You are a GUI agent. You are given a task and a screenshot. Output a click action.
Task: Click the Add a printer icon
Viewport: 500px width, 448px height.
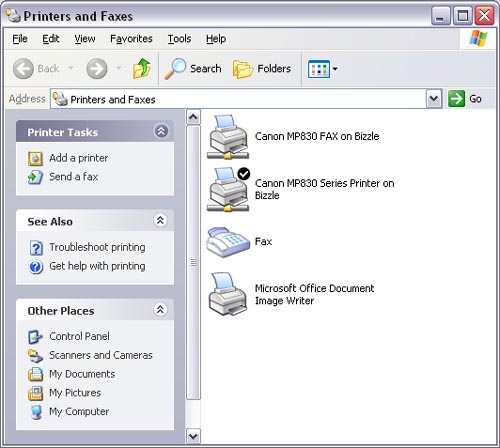(35, 158)
